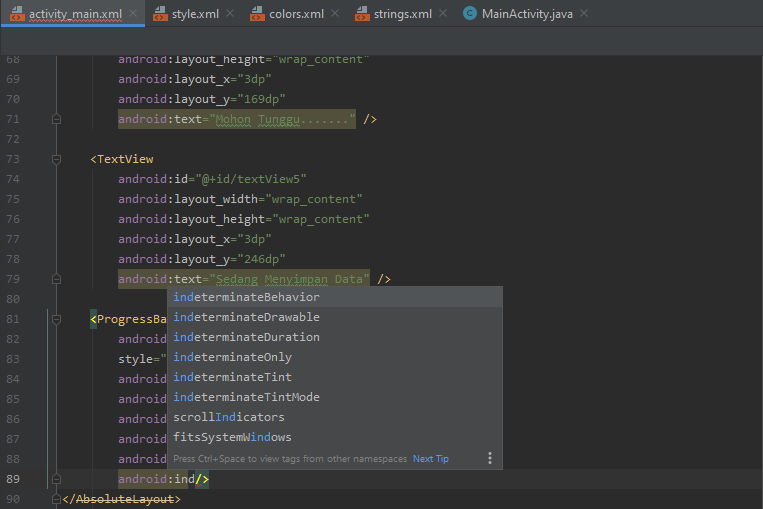The image size is (763, 509).
Task: Place cursor after android:ind on line 89
Action: [x=195, y=479]
